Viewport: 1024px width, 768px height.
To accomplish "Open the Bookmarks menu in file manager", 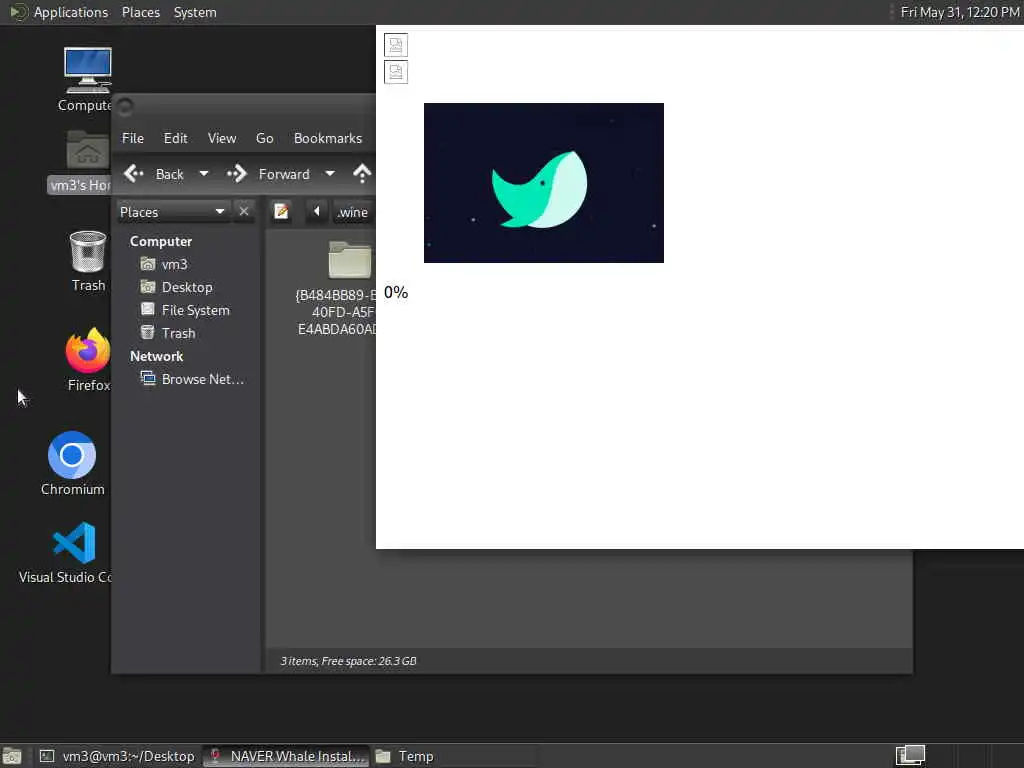I will point(328,138).
